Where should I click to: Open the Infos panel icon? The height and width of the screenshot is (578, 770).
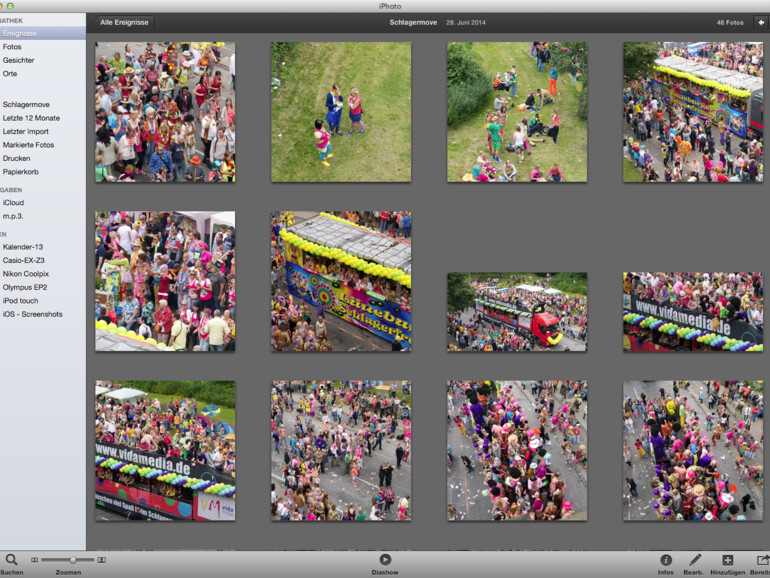666,560
